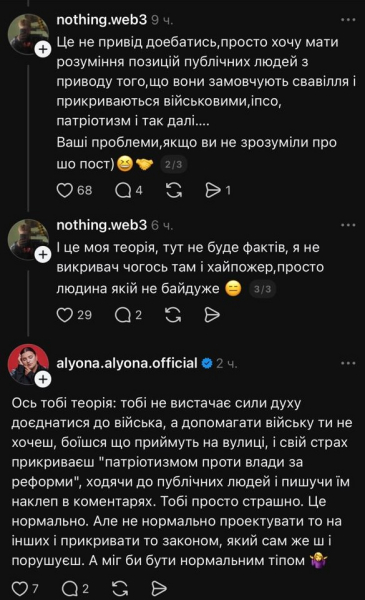Open more options for alyona's 2 ч. post
The image size is (365, 600).
pyautogui.click(x=348, y=363)
